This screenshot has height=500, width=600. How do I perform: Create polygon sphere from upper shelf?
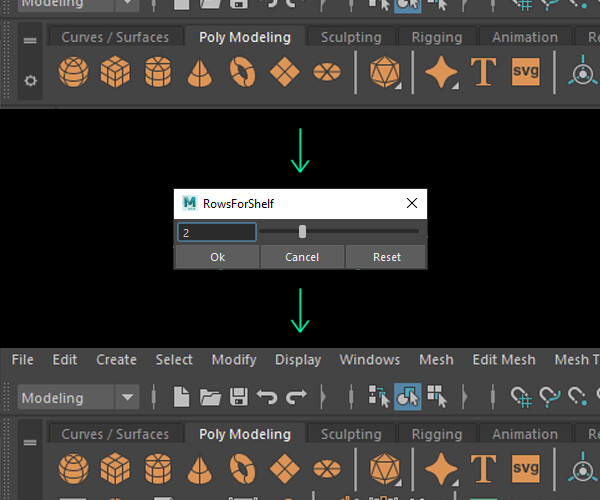73,72
